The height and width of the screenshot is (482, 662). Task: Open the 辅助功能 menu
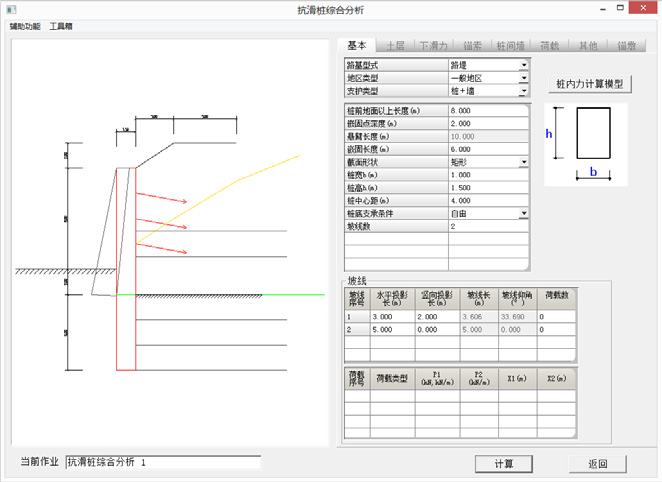[25, 25]
